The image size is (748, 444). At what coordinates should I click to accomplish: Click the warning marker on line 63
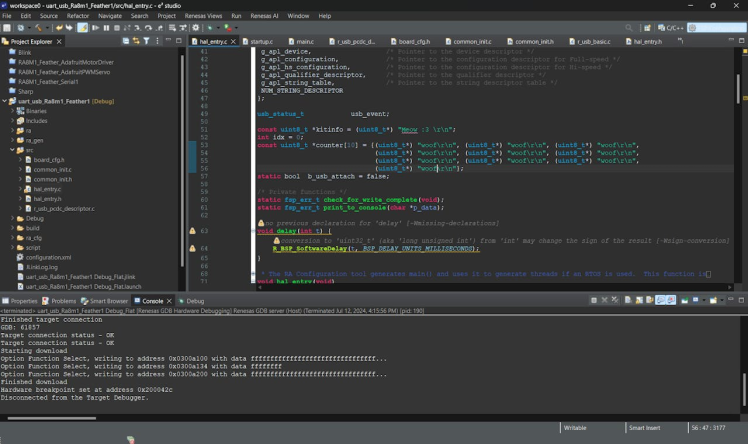192,231
